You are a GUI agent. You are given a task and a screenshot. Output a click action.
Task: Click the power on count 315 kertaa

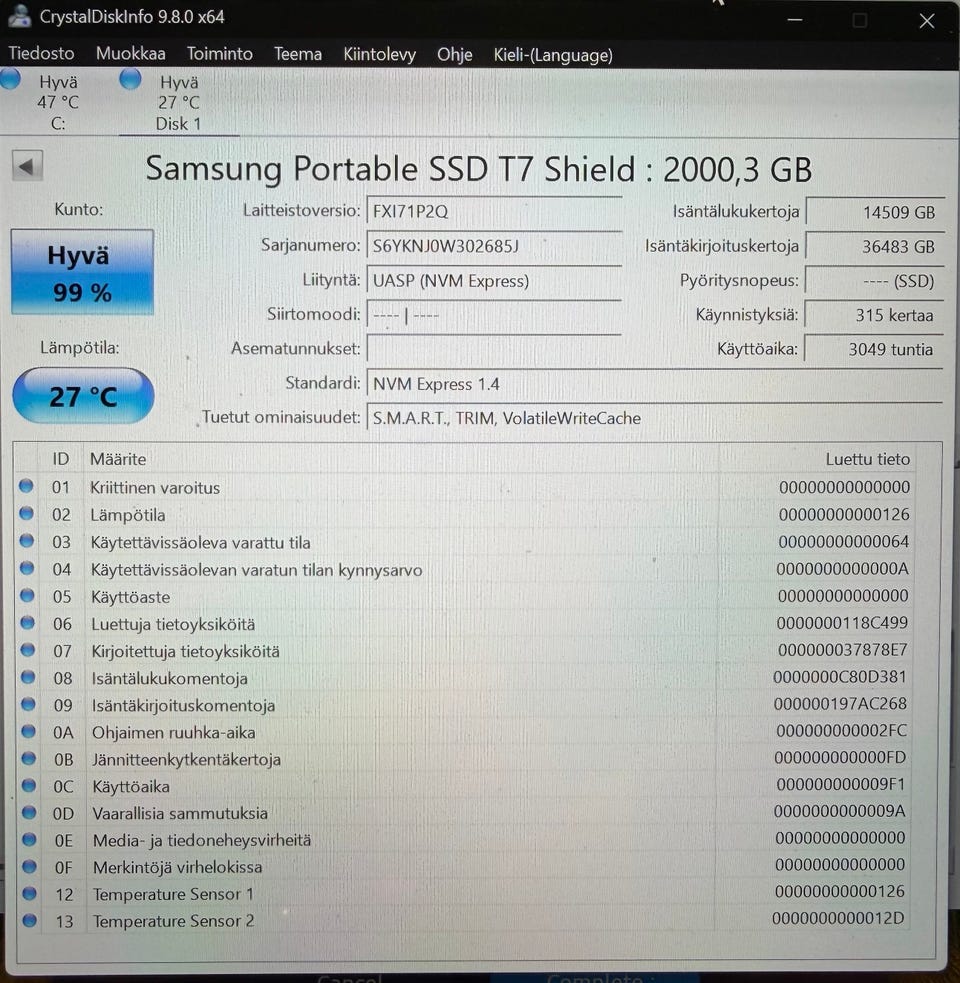[875, 315]
